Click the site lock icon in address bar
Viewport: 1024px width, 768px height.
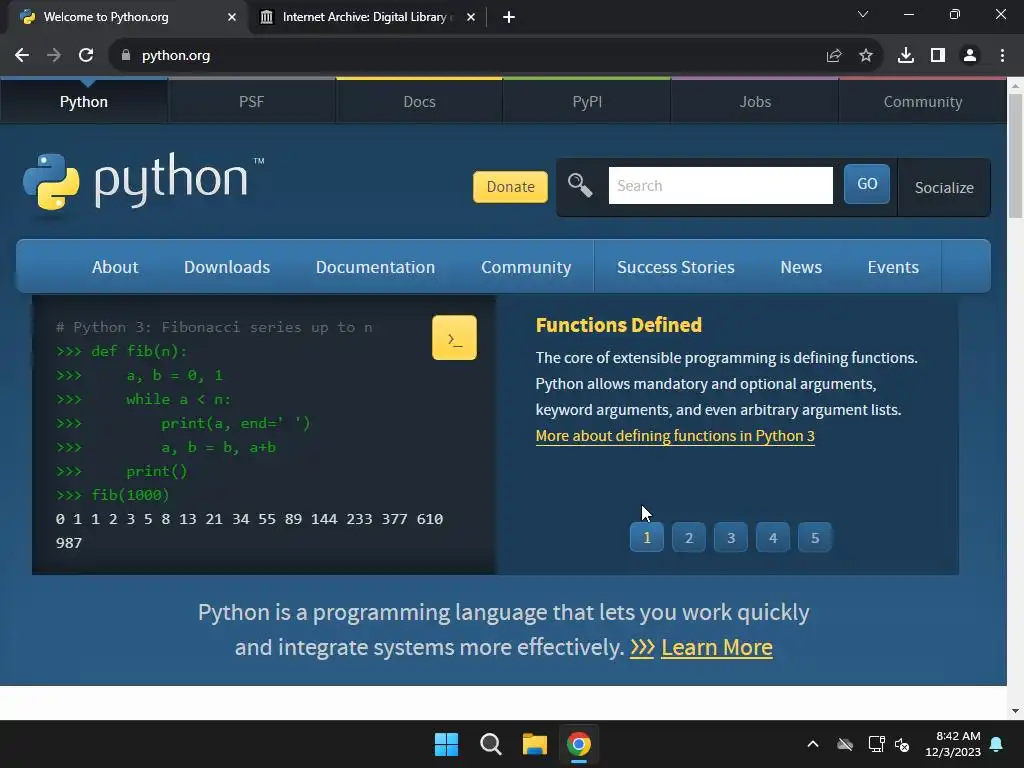pyautogui.click(x=126, y=56)
